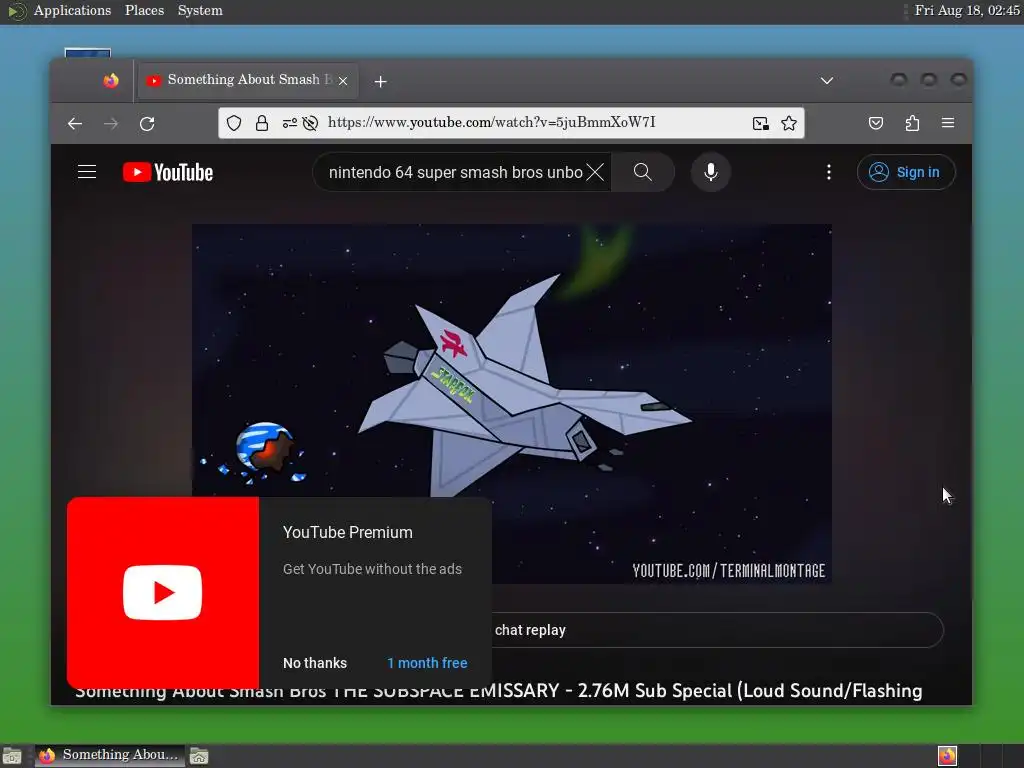
Task: Expand the list all tabs dropdown
Action: (827, 80)
